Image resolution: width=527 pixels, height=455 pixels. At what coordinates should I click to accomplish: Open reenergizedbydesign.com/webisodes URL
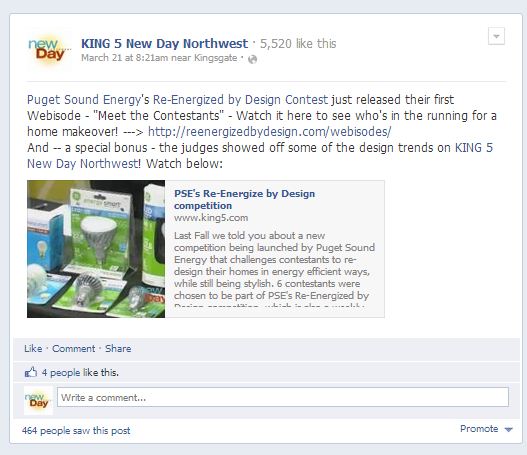point(270,132)
